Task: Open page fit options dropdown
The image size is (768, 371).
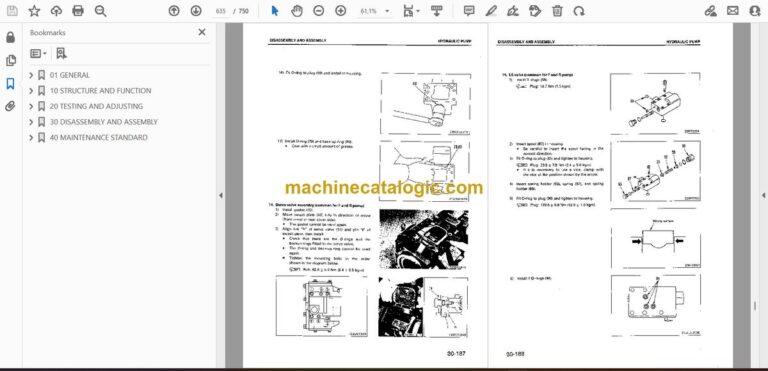Action: [x=411, y=11]
